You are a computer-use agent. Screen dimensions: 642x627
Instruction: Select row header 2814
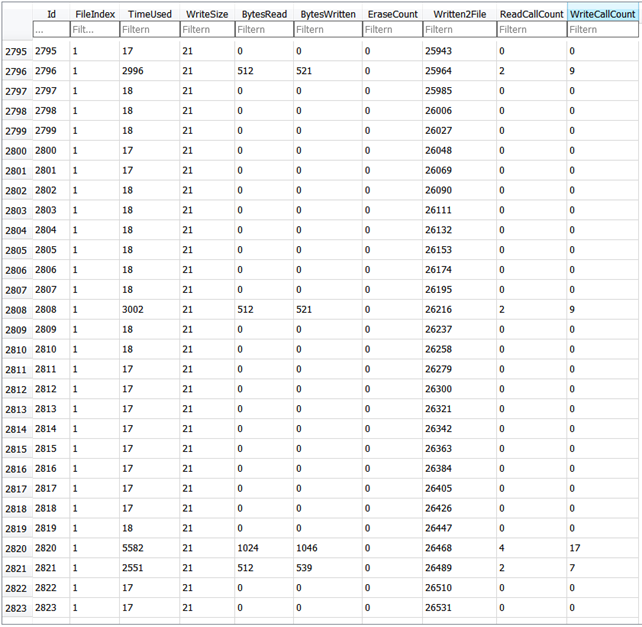coord(17,429)
